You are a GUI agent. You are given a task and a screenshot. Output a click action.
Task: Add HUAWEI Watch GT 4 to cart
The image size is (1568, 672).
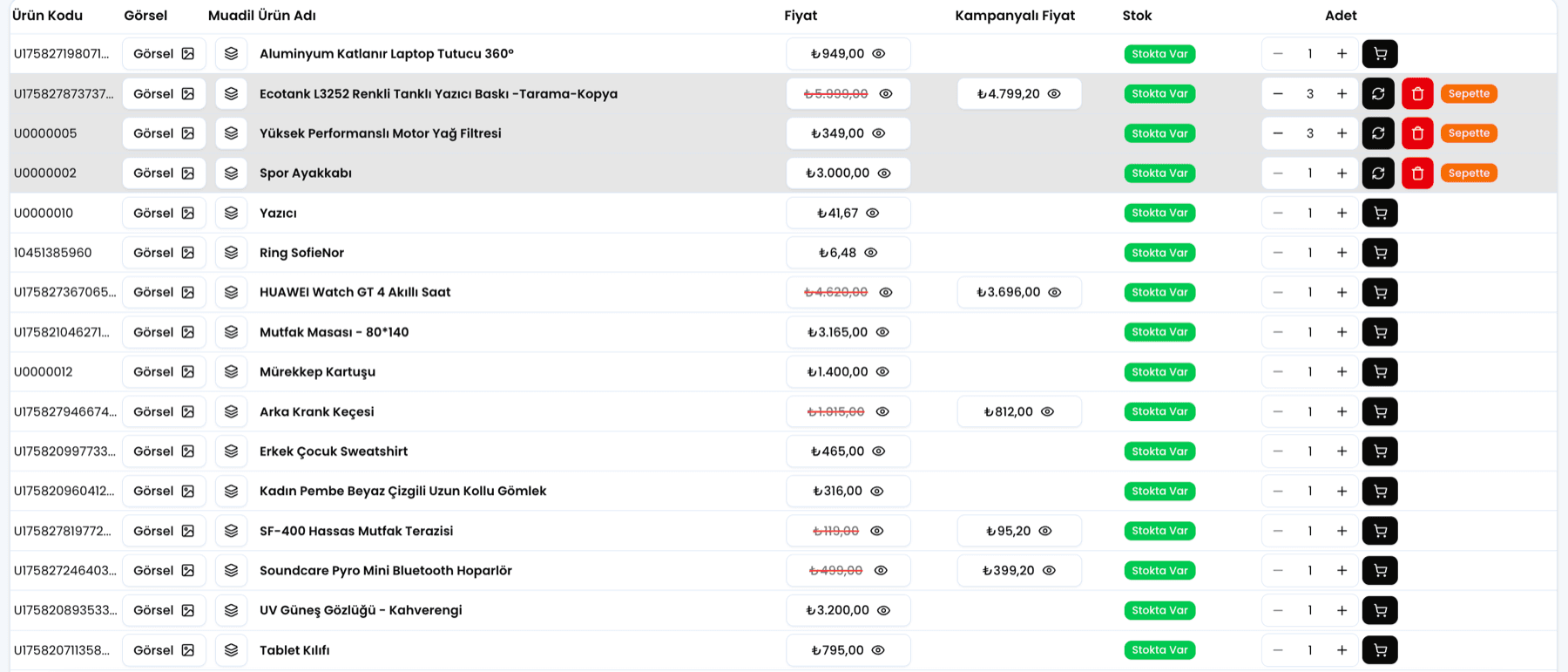(1380, 292)
